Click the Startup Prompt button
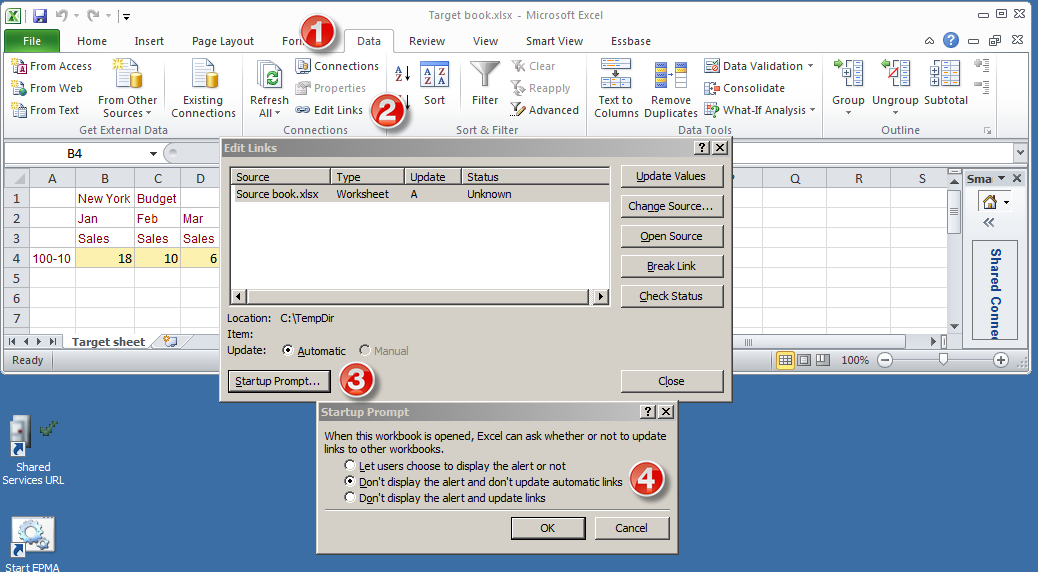The image size is (1038, 572). coord(278,381)
